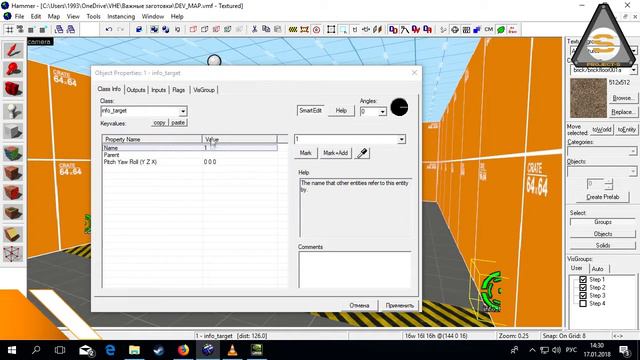This screenshot has width=640, height=360.
Task: Open the Angles dropdown
Action: [x=382, y=111]
